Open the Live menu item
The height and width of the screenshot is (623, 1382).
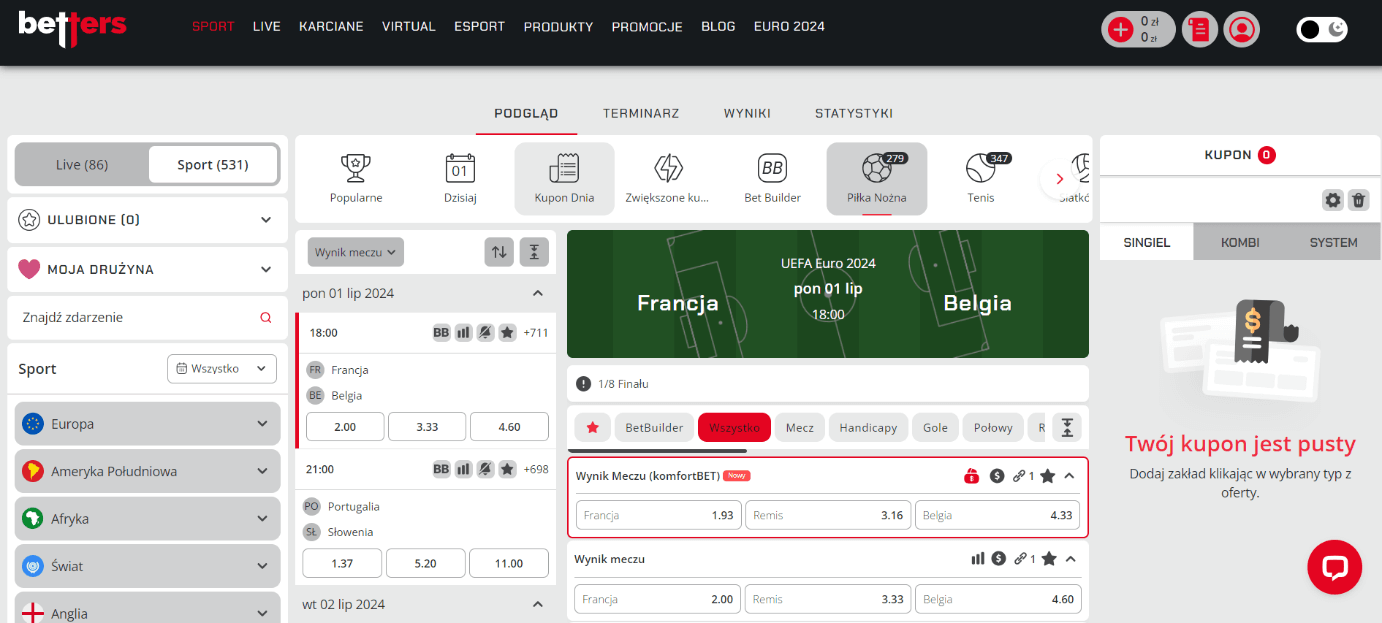point(267,27)
